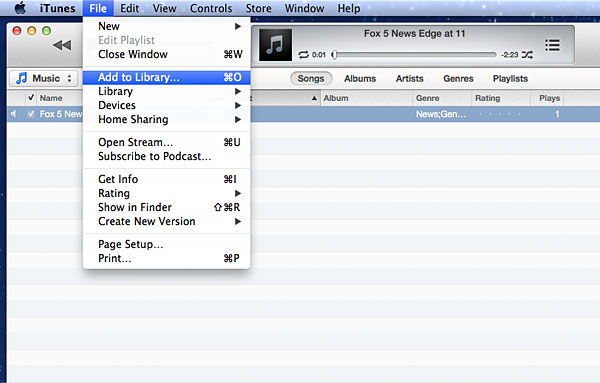Select Get Info menu item
The image size is (600, 383).
point(166,179)
